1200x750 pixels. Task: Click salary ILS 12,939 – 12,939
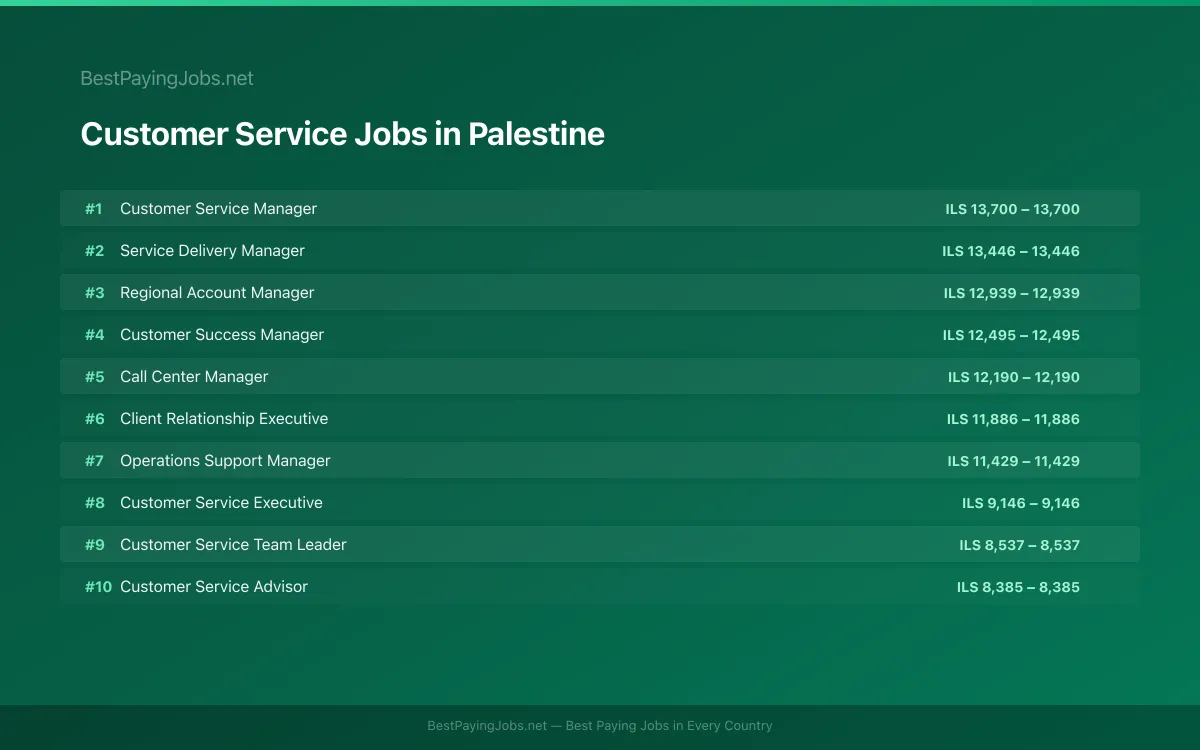[1012, 293]
